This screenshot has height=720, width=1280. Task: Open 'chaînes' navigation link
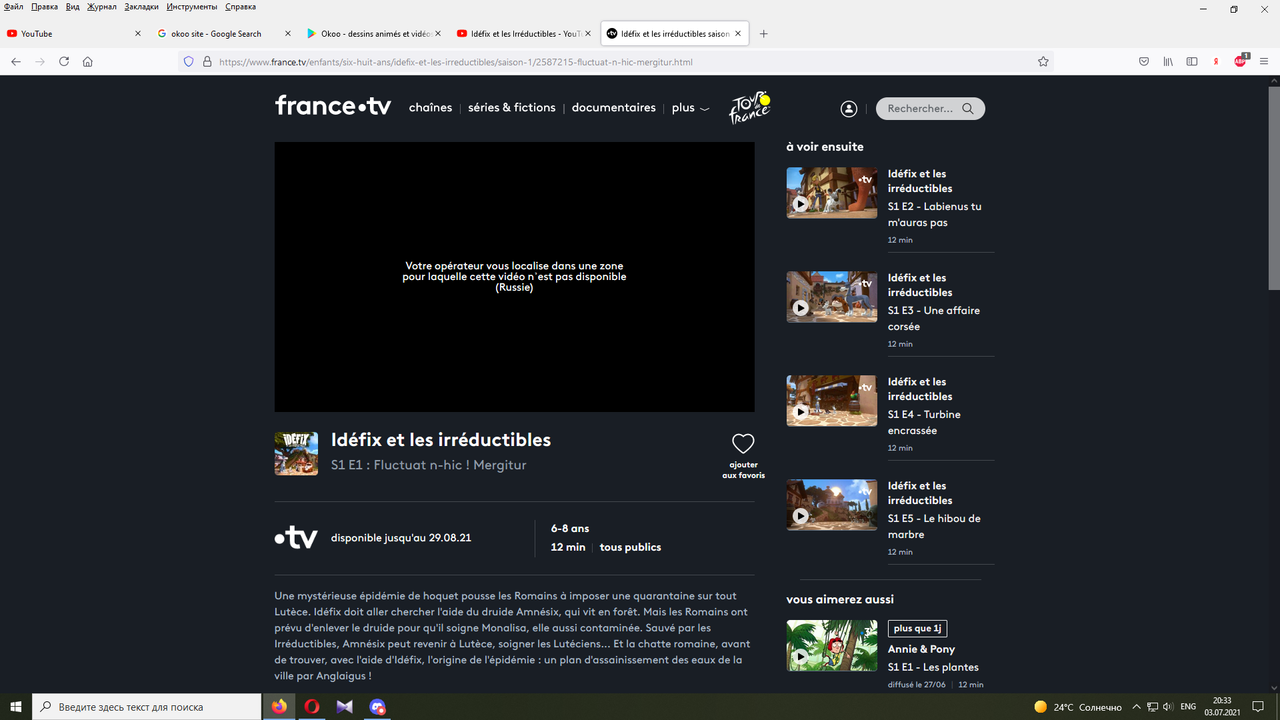point(430,107)
